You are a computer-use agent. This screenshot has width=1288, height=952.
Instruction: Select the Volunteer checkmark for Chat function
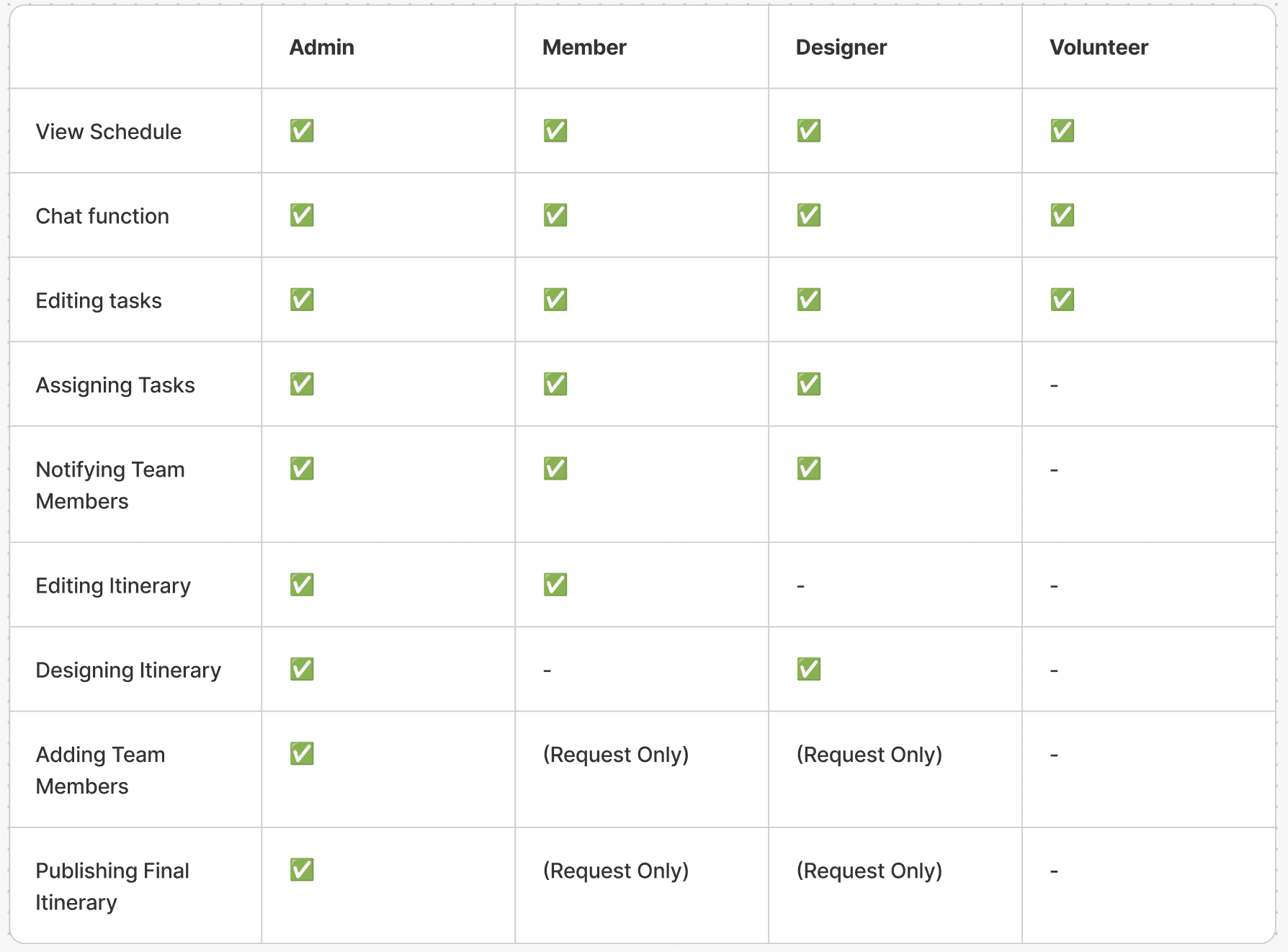click(x=1063, y=215)
